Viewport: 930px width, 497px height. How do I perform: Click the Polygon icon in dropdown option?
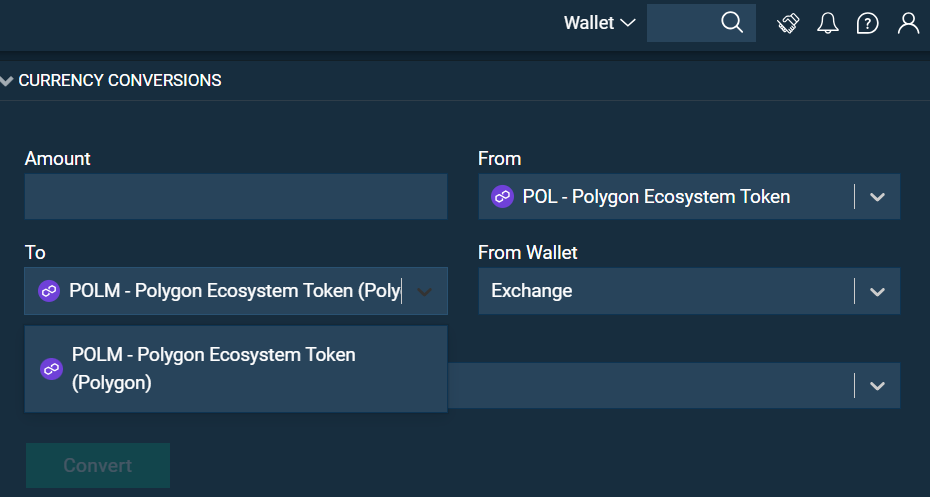coord(52,369)
